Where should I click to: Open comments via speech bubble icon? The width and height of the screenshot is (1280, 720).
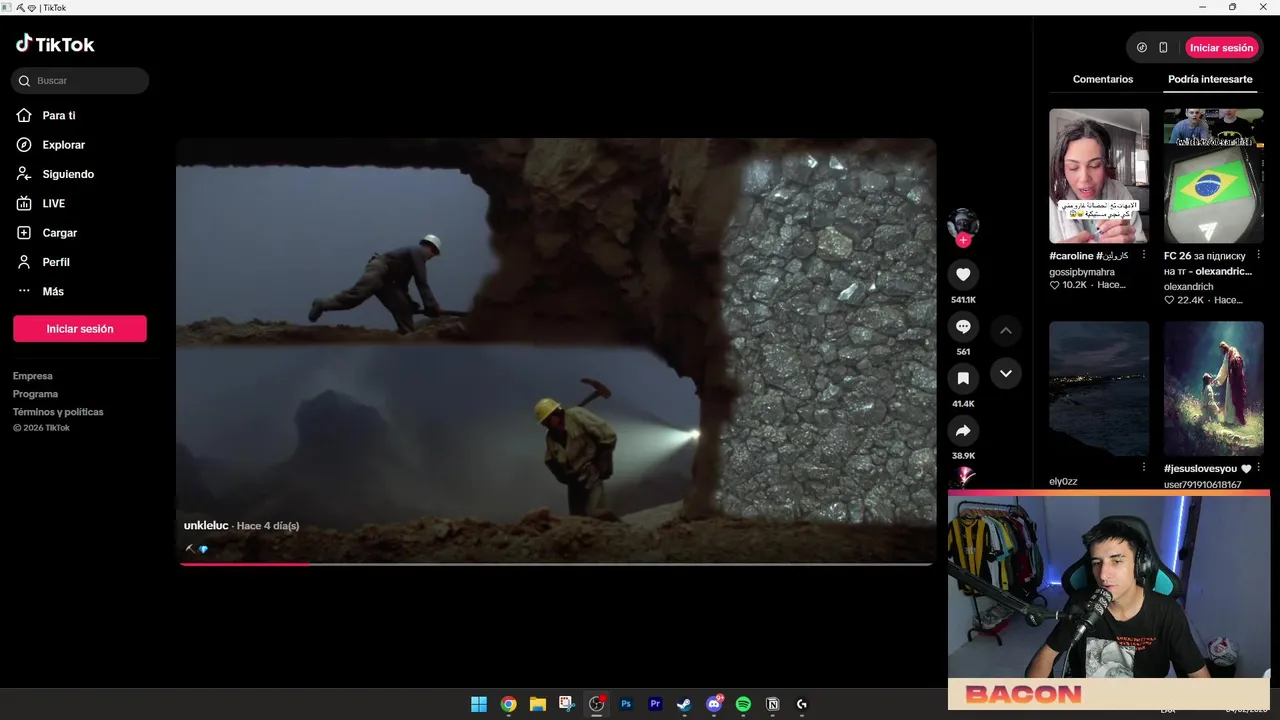point(963,327)
